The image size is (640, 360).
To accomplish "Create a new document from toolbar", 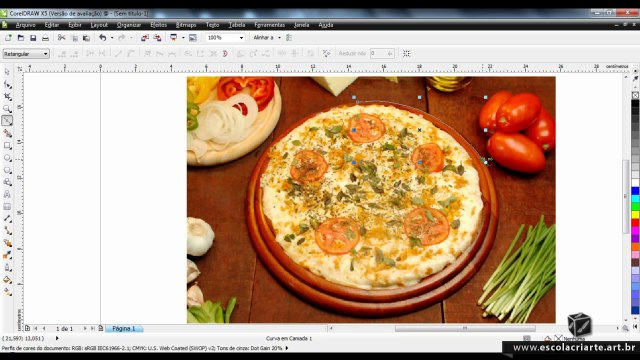I will (8, 38).
